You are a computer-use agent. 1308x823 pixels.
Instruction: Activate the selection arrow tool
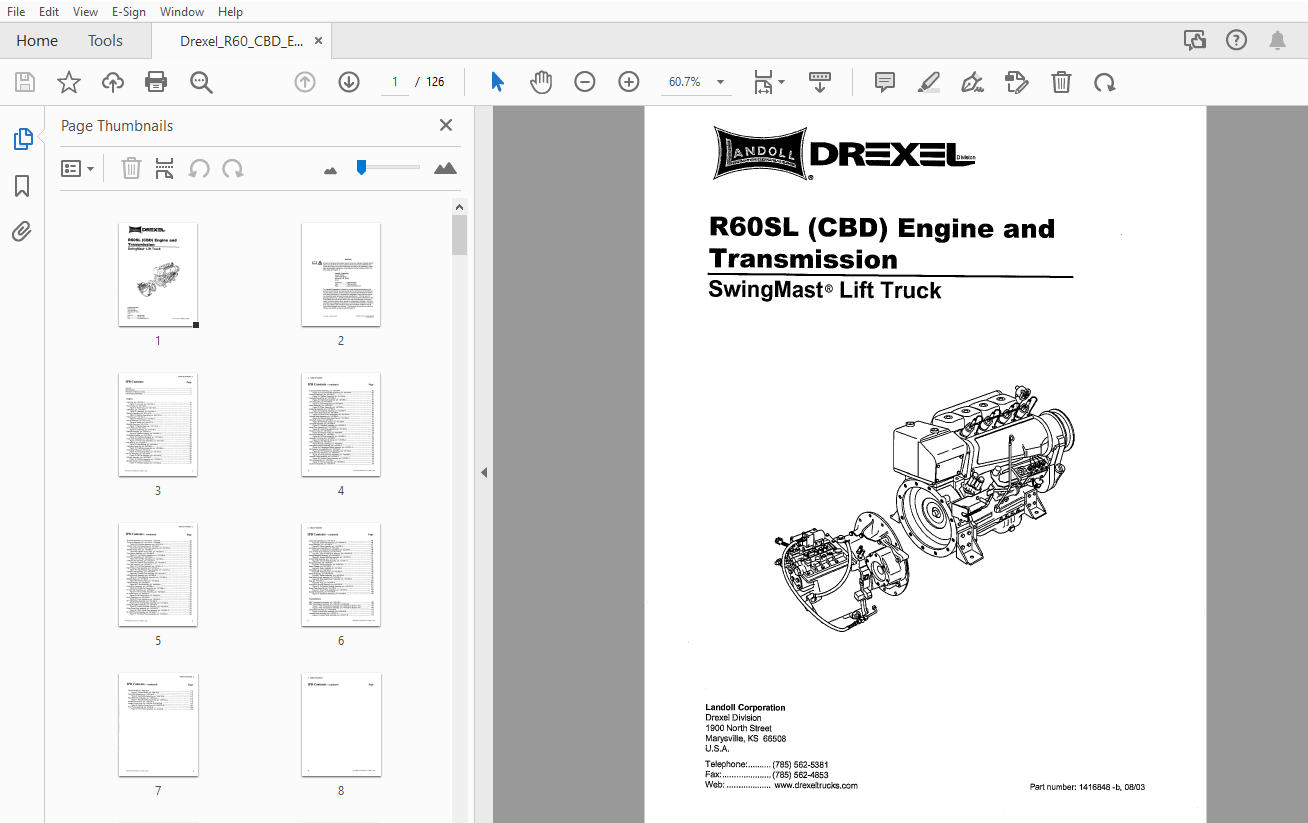[497, 82]
